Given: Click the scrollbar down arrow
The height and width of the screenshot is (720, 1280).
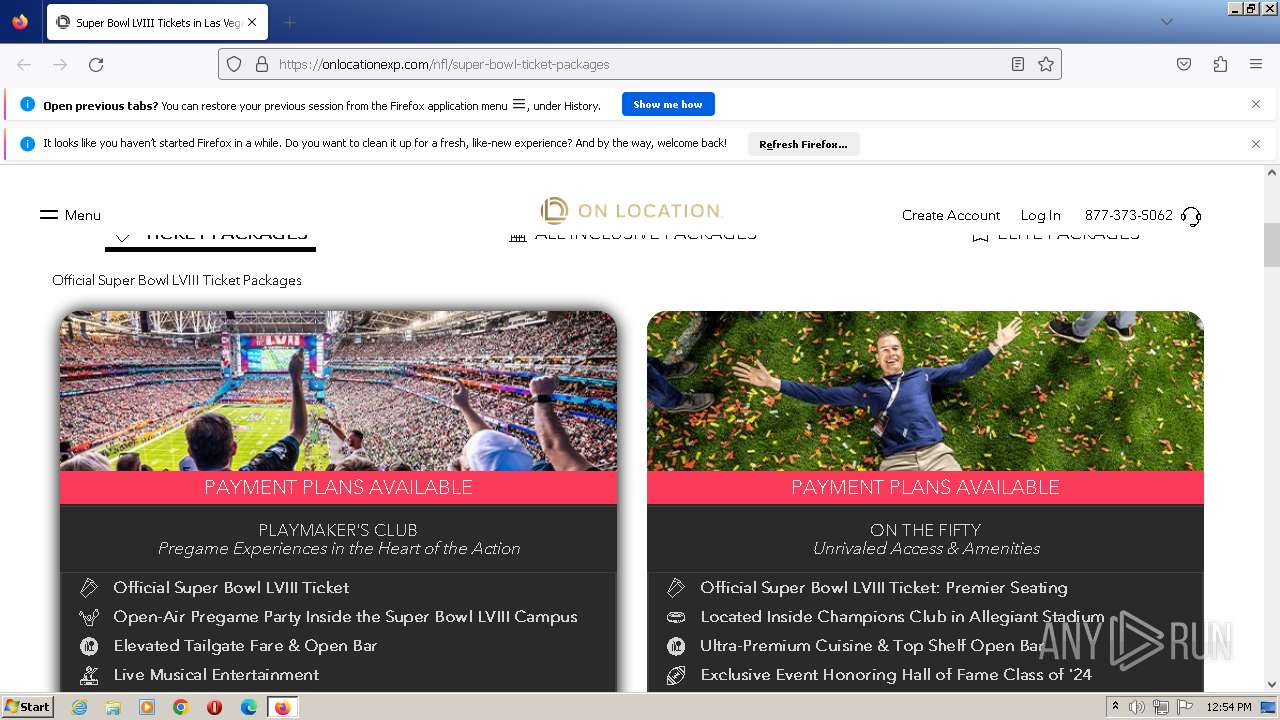Looking at the screenshot, I should click(x=1271, y=685).
